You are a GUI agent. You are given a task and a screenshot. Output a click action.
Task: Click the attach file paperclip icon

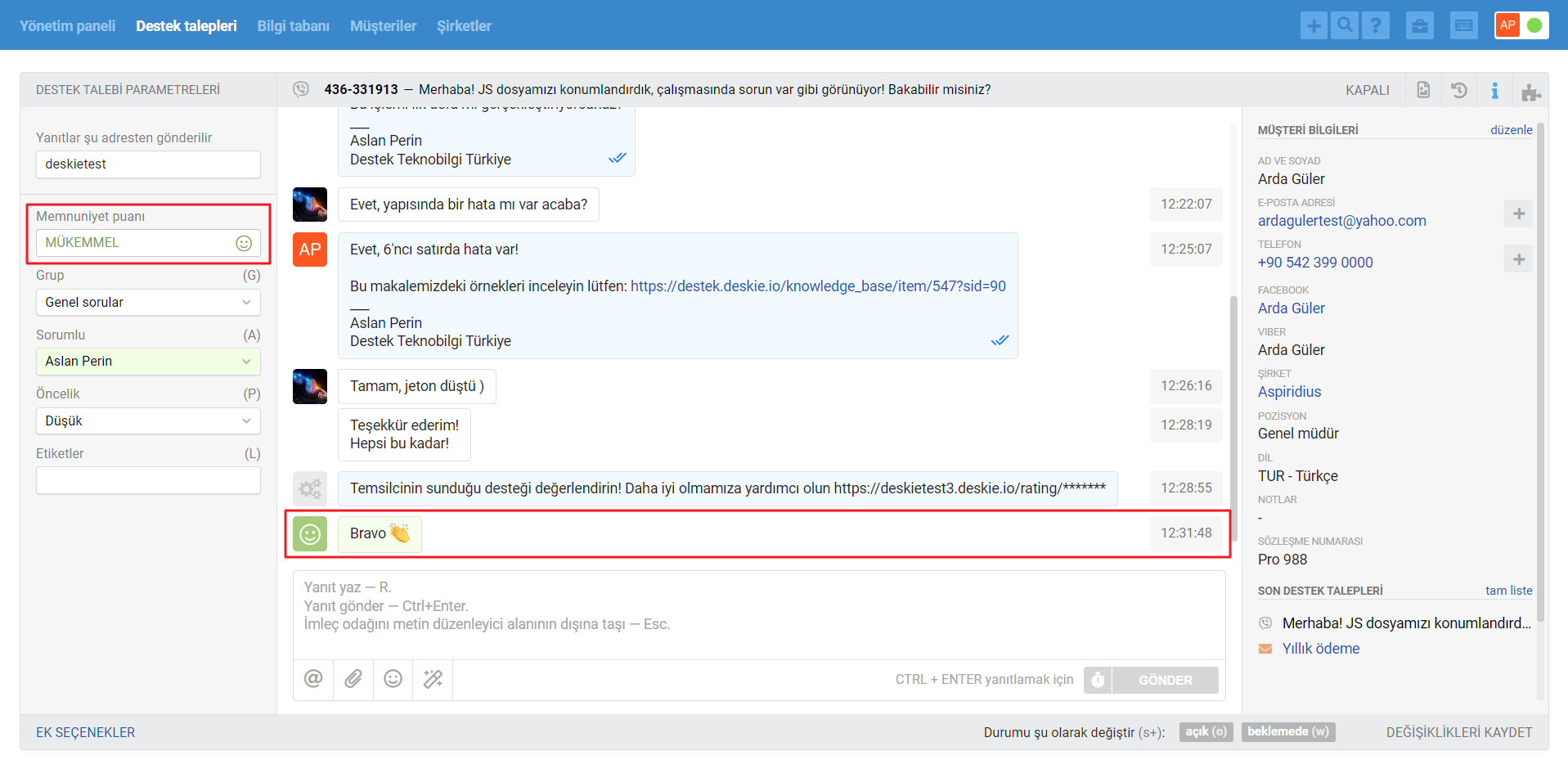(x=353, y=679)
